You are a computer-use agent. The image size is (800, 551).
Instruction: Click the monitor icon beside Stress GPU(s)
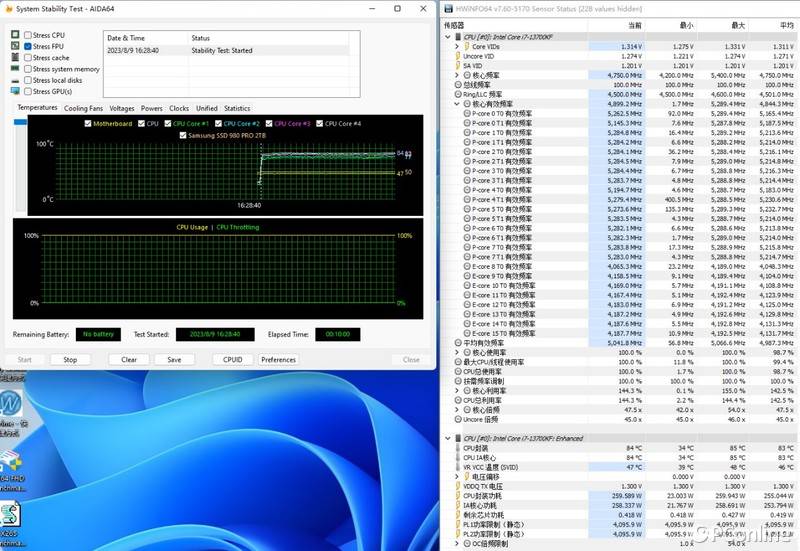coord(15,91)
